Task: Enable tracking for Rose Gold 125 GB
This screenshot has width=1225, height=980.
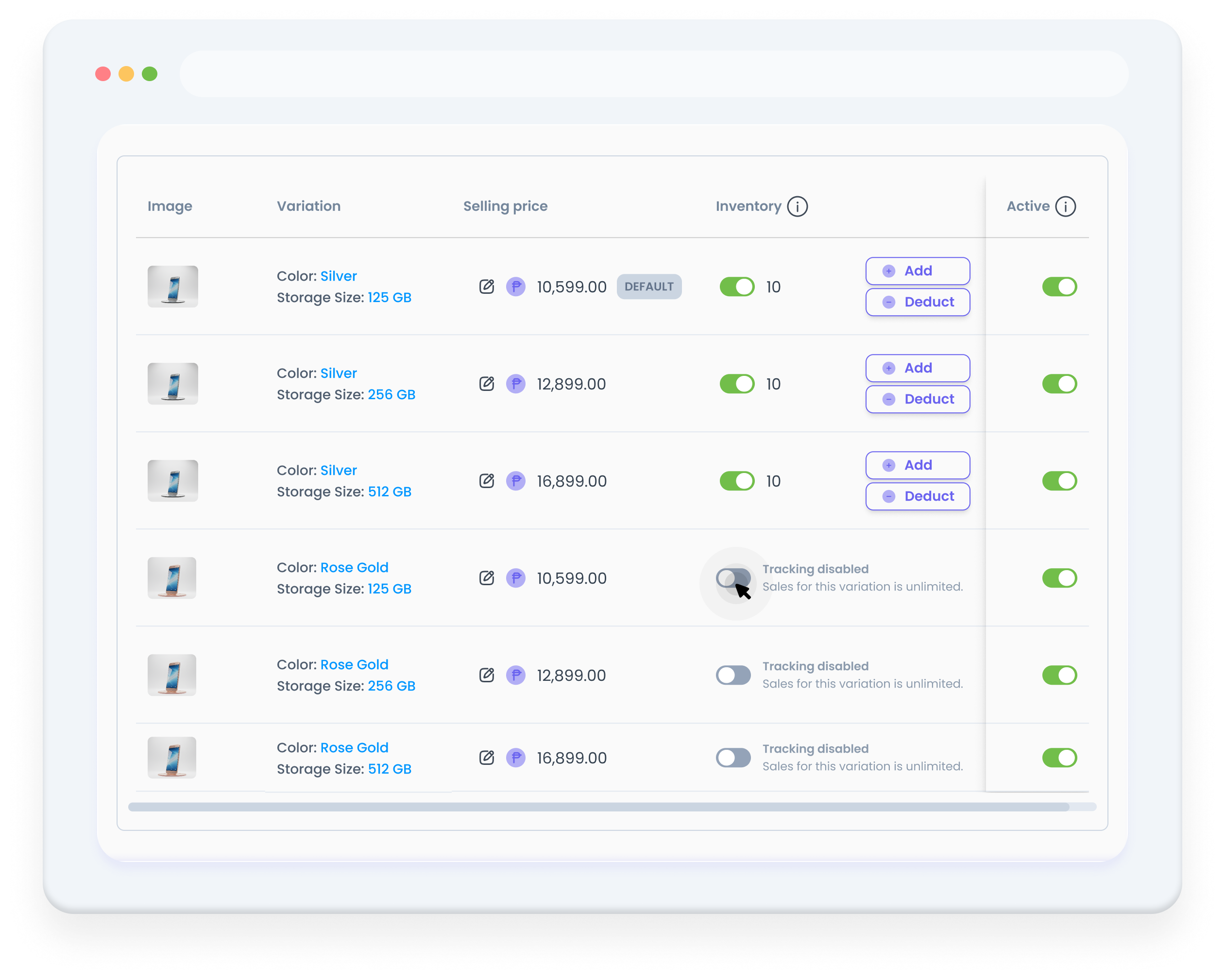Action: click(x=733, y=578)
